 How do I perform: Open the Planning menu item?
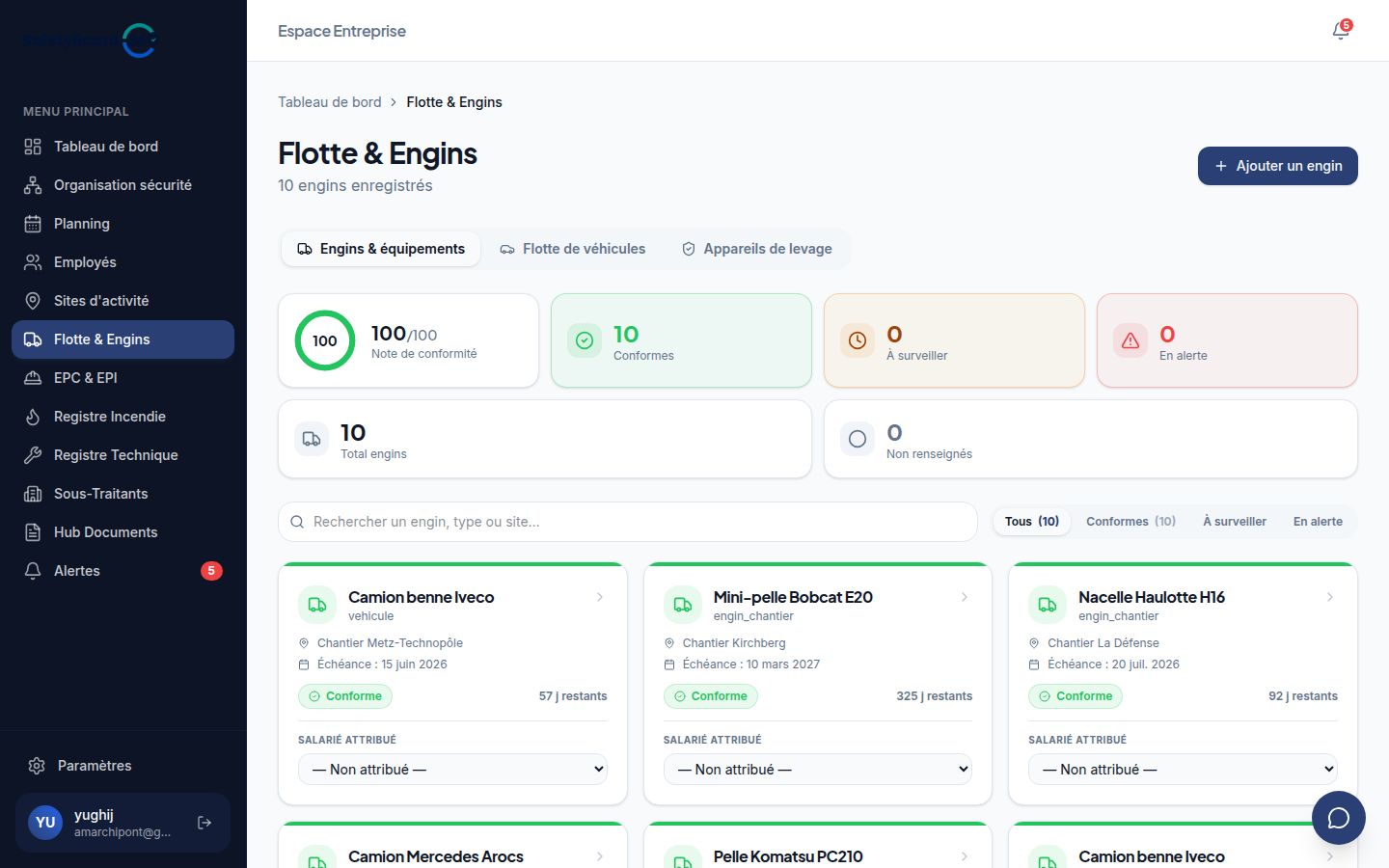tap(123, 224)
